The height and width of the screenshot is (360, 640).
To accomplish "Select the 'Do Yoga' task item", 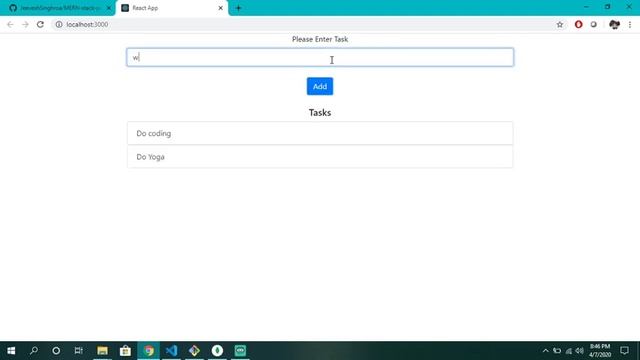I will [x=320, y=157].
